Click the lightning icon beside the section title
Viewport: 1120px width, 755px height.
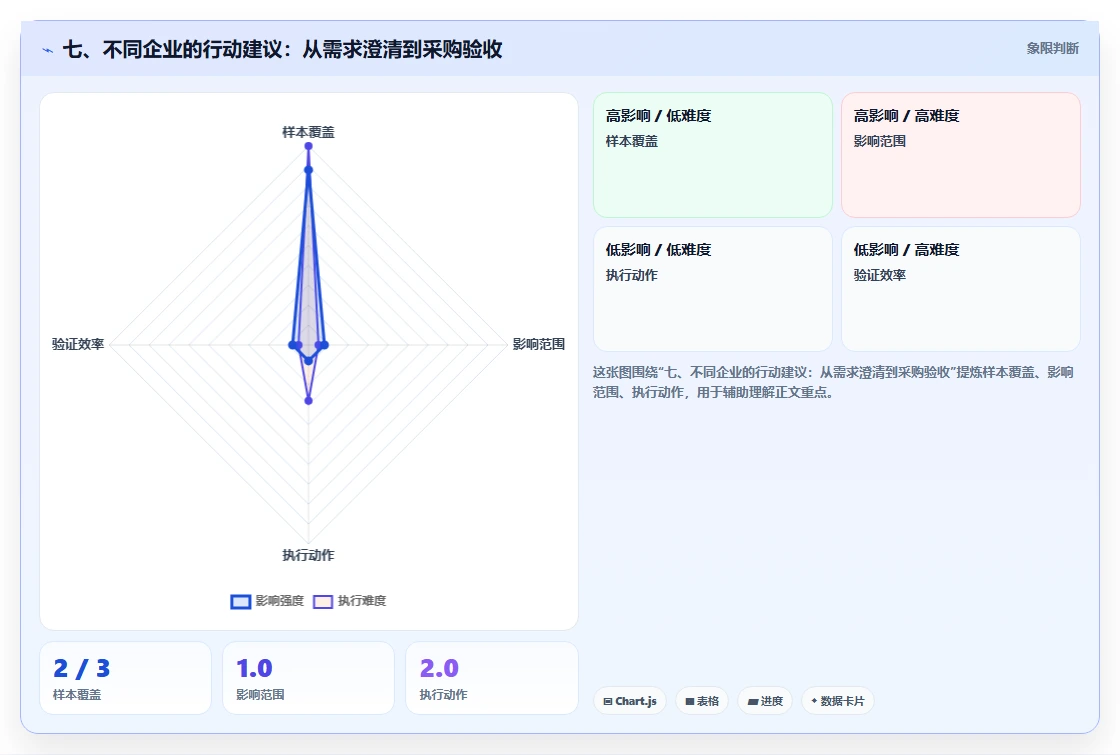pos(48,50)
